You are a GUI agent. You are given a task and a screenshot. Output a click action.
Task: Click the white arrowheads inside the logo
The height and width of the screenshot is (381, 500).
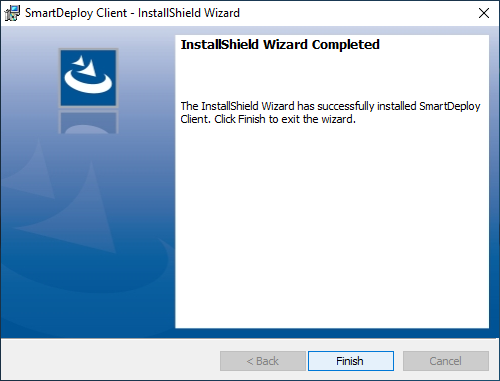pos(85,66)
